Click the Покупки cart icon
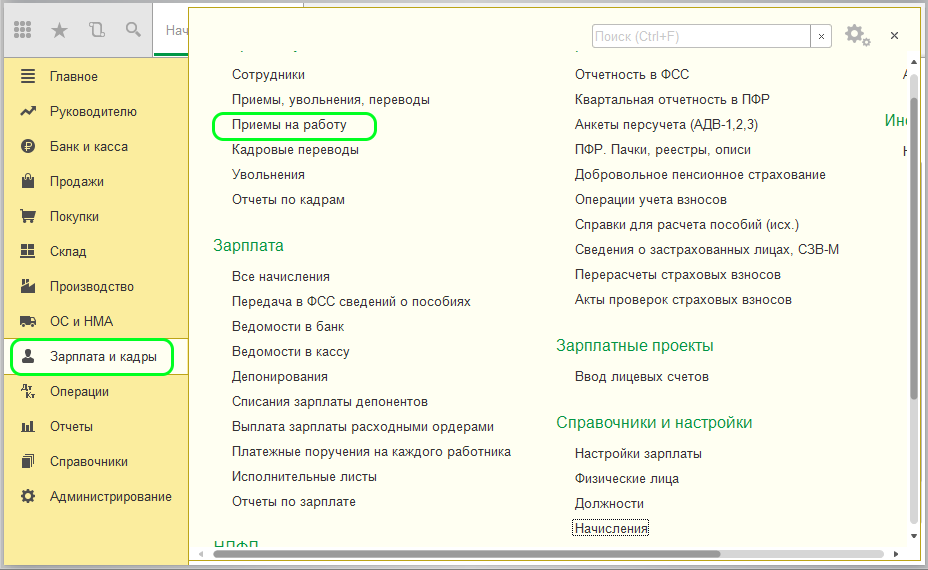Screen dimensions: 928x570 click(x=28, y=216)
